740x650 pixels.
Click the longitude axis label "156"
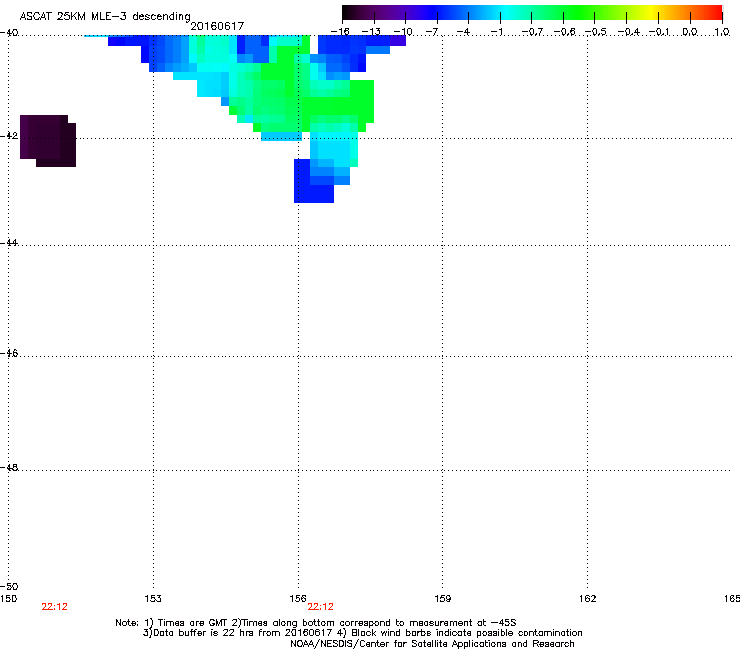pos(298,599)
